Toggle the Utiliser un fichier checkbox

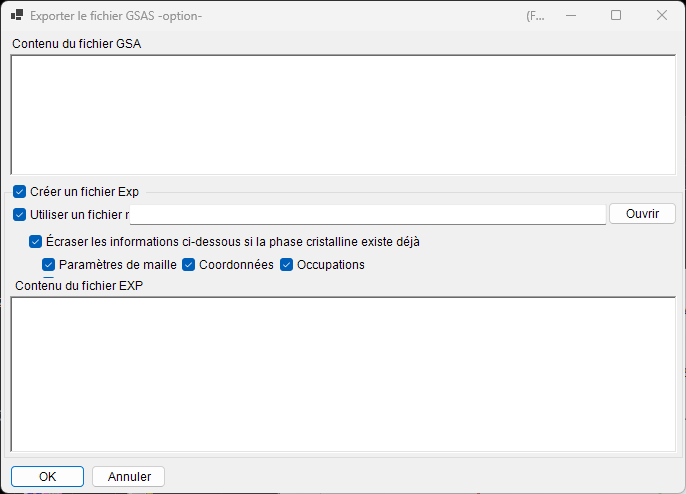coord(19,215)
